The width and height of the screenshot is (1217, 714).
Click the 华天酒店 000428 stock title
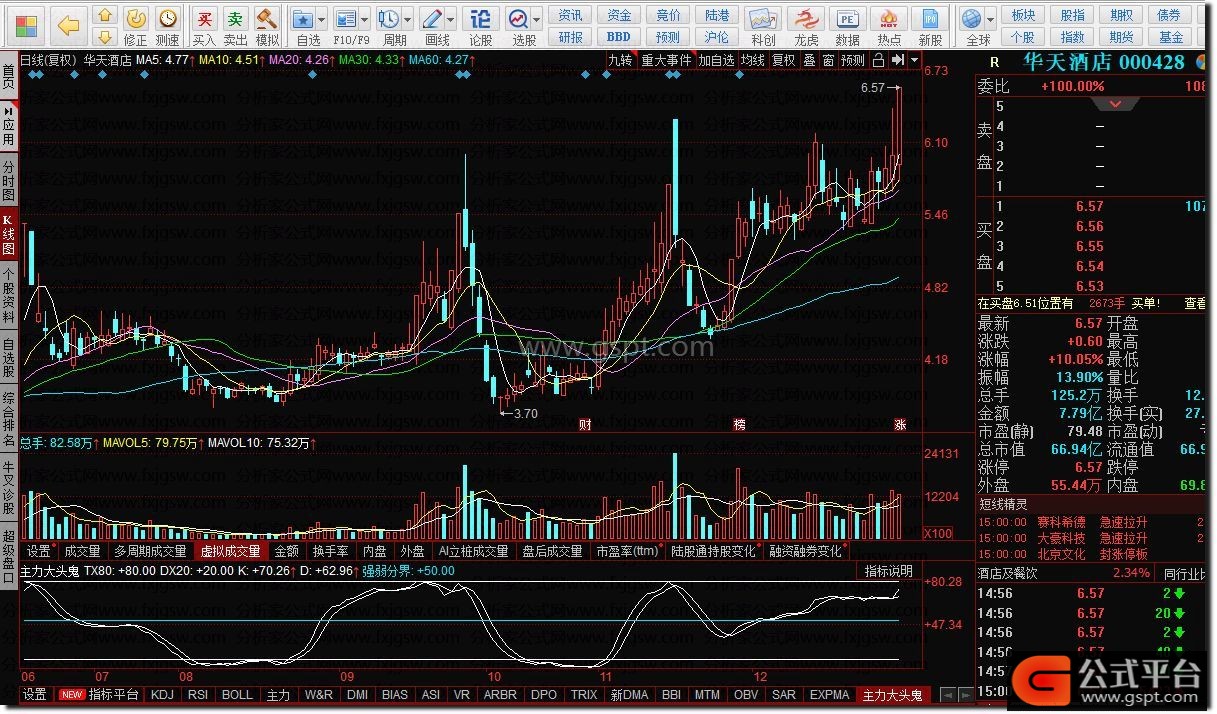(1104, 62)
